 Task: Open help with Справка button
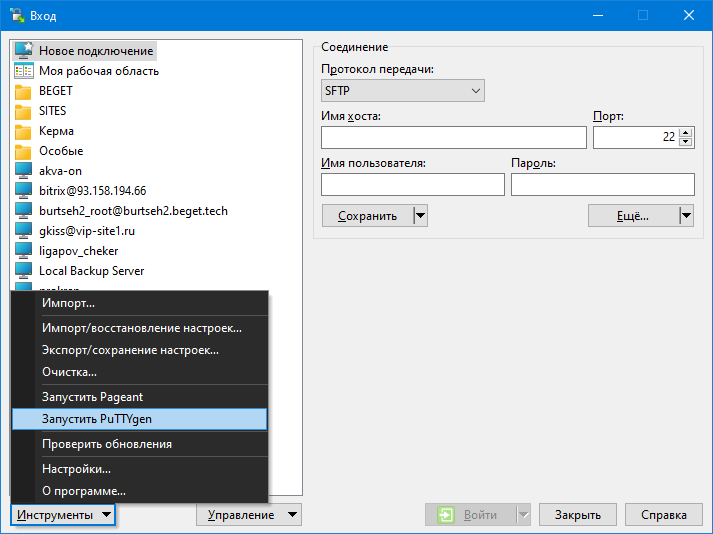pos(663,515)
